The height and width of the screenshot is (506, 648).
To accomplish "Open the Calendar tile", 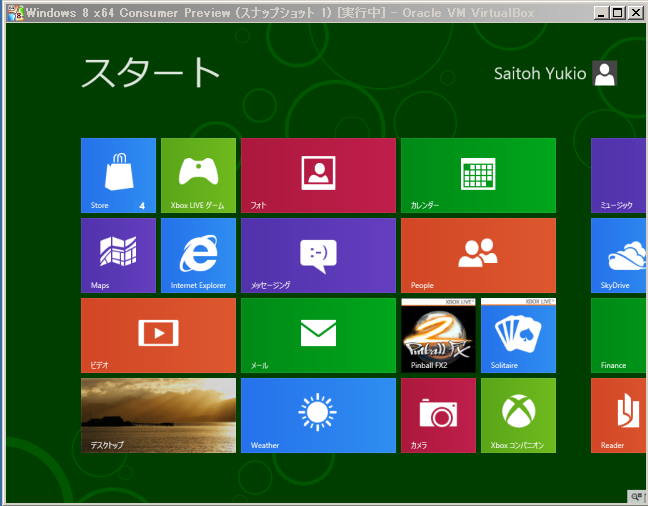I will pyautogui.click(x=478, y=175).
